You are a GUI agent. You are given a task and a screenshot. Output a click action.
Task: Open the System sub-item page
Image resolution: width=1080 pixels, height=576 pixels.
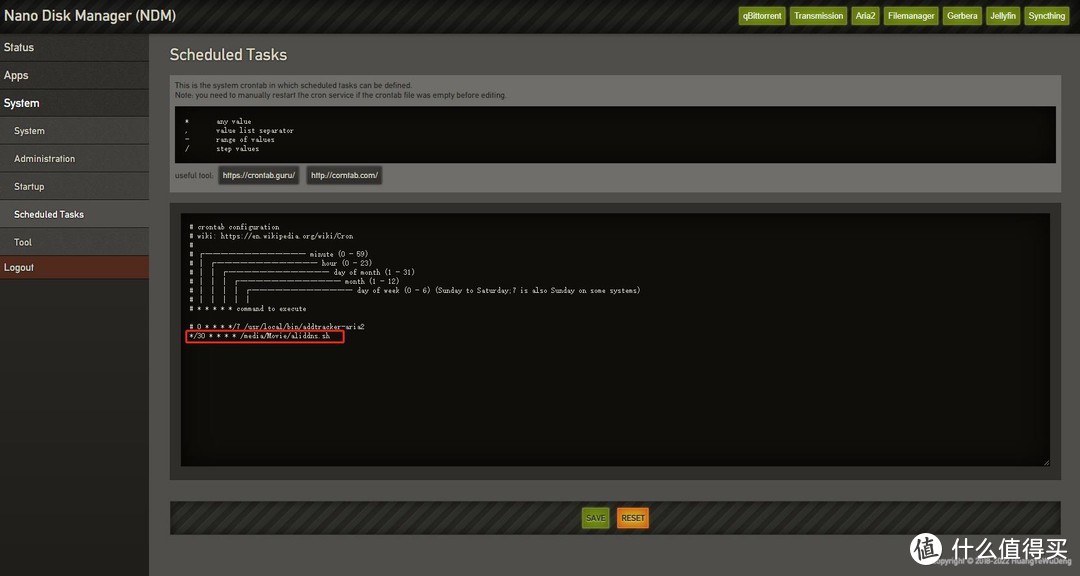(x=74, y=131)
